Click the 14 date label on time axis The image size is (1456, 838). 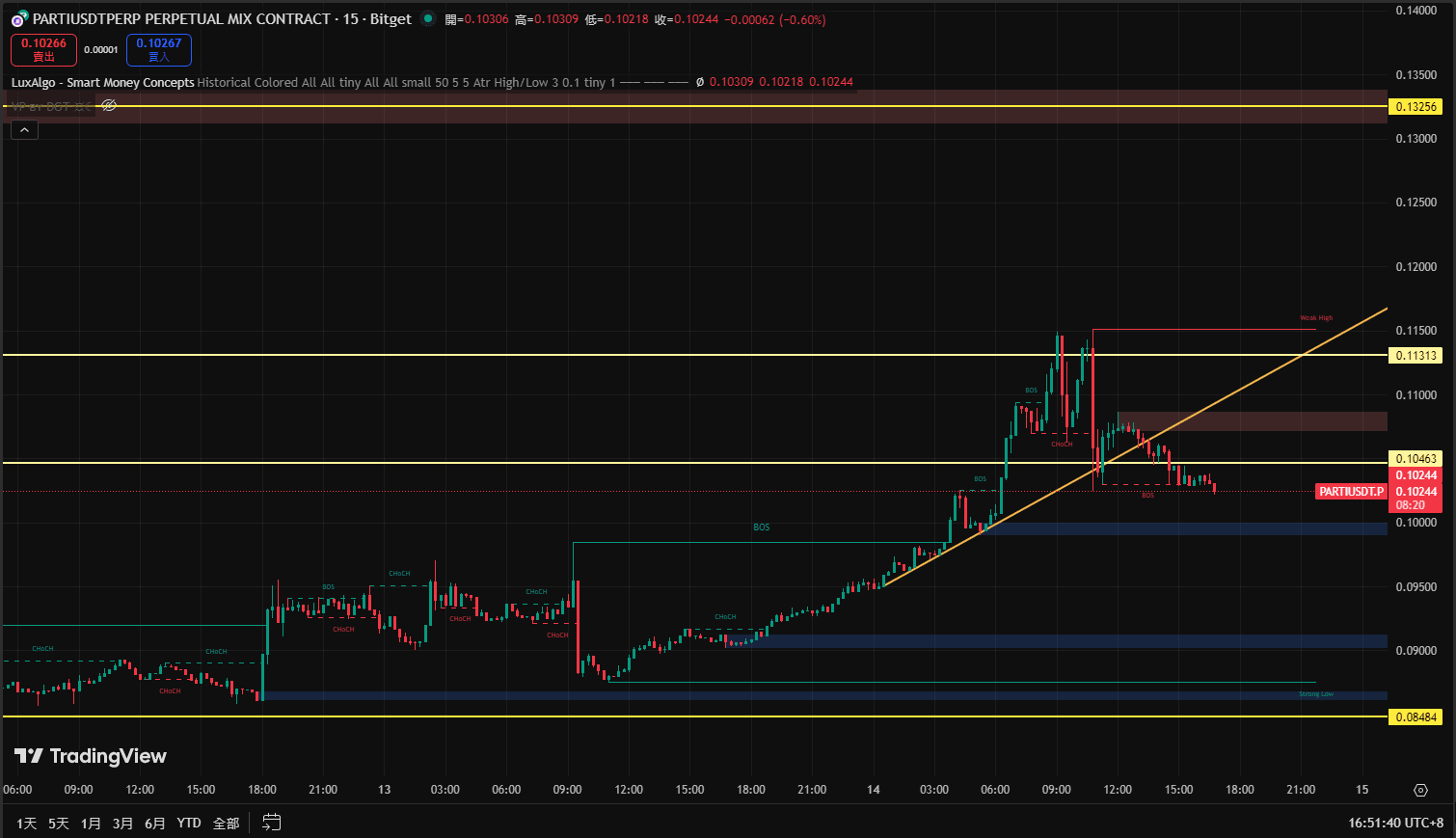pyautogui.click(x=874, y=790)
